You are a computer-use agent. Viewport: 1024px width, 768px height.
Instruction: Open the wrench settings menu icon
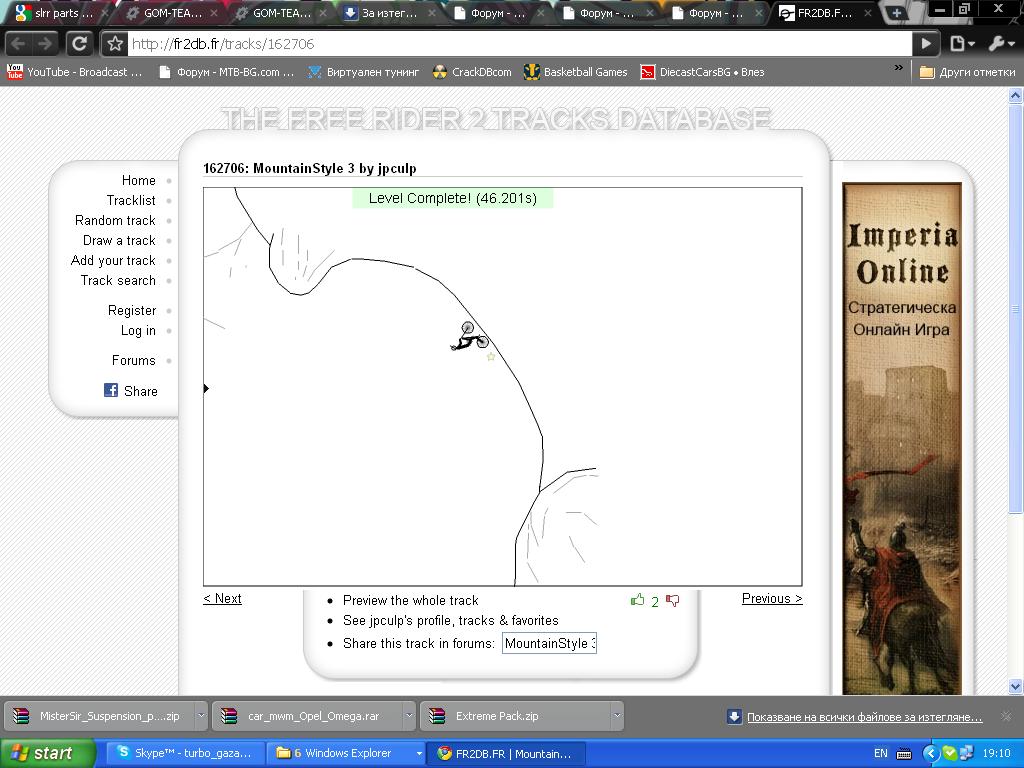1000,44
